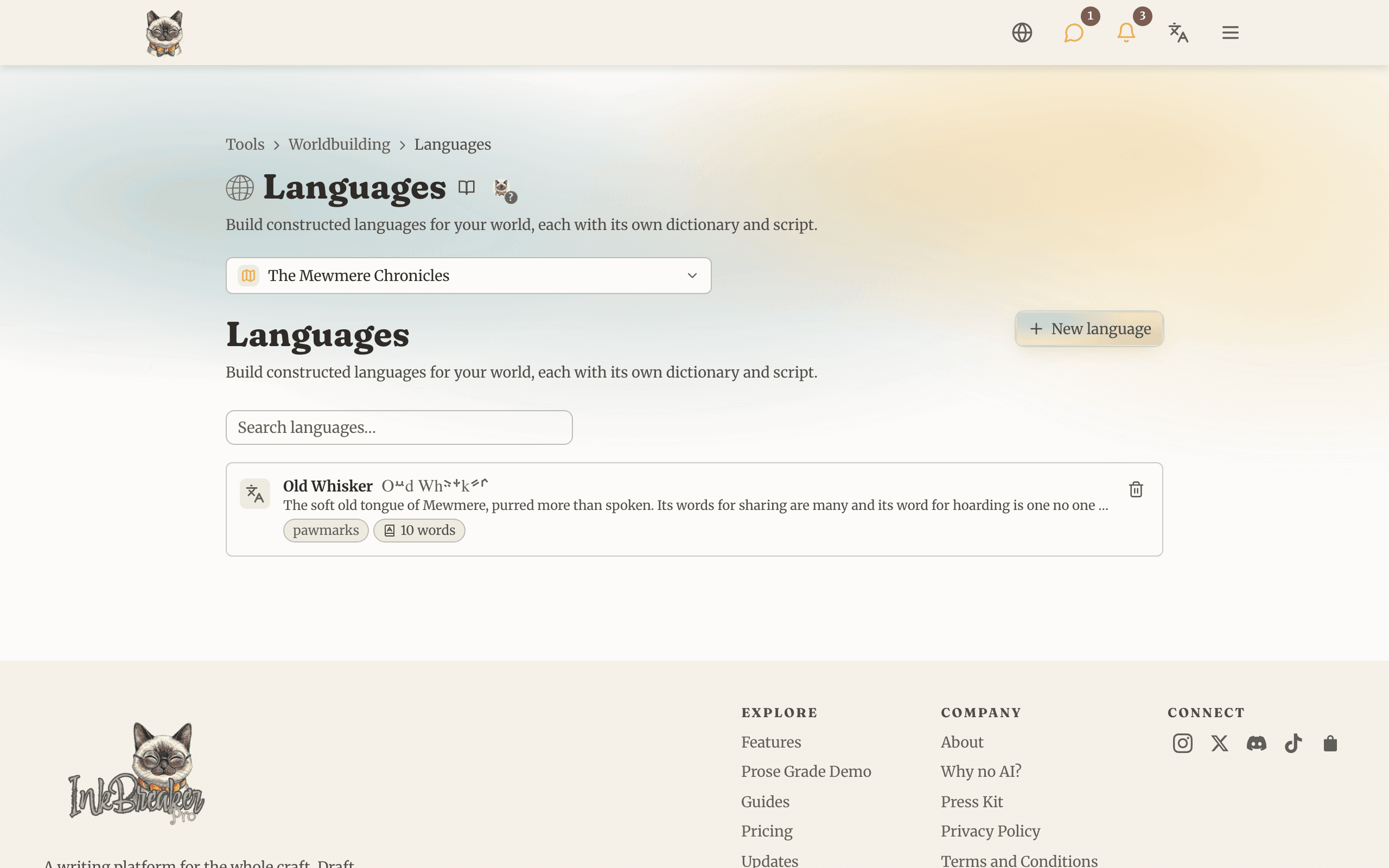
Task: Expand The Mewmere Chronicles world dropdown
Action: tap(468, 276)
